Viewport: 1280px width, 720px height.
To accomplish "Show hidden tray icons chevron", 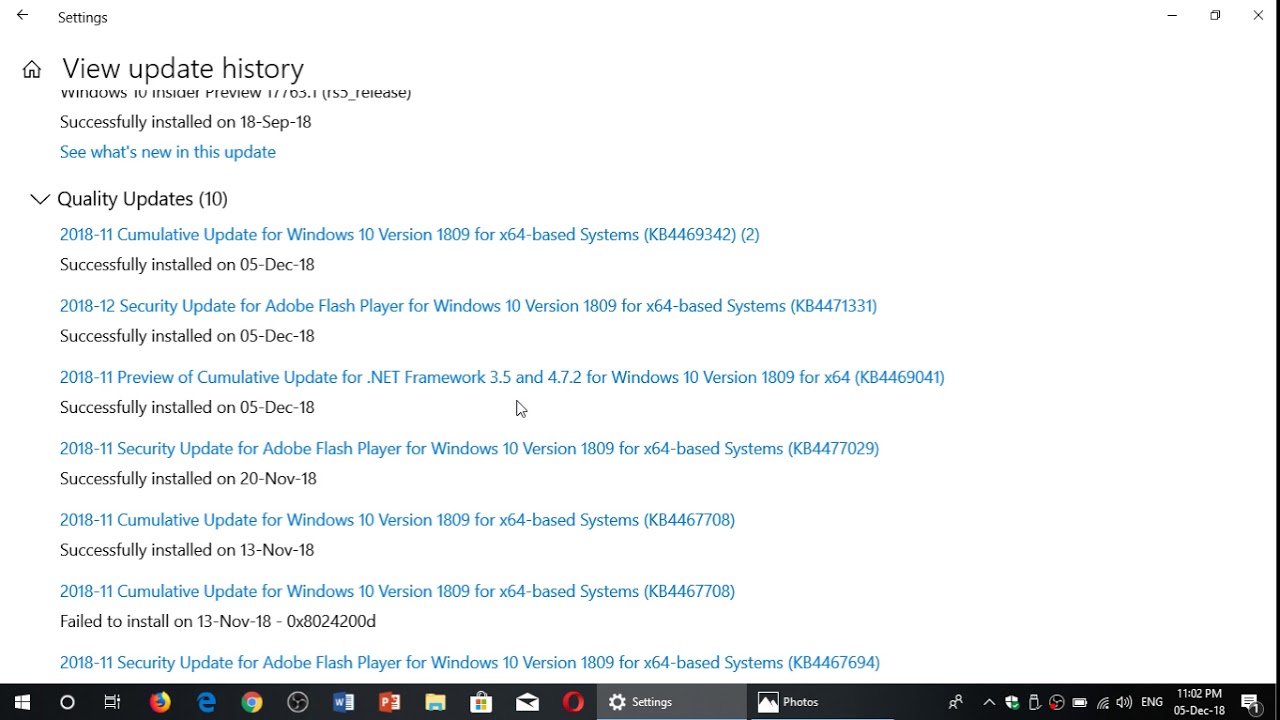I will tap(989, 702).
